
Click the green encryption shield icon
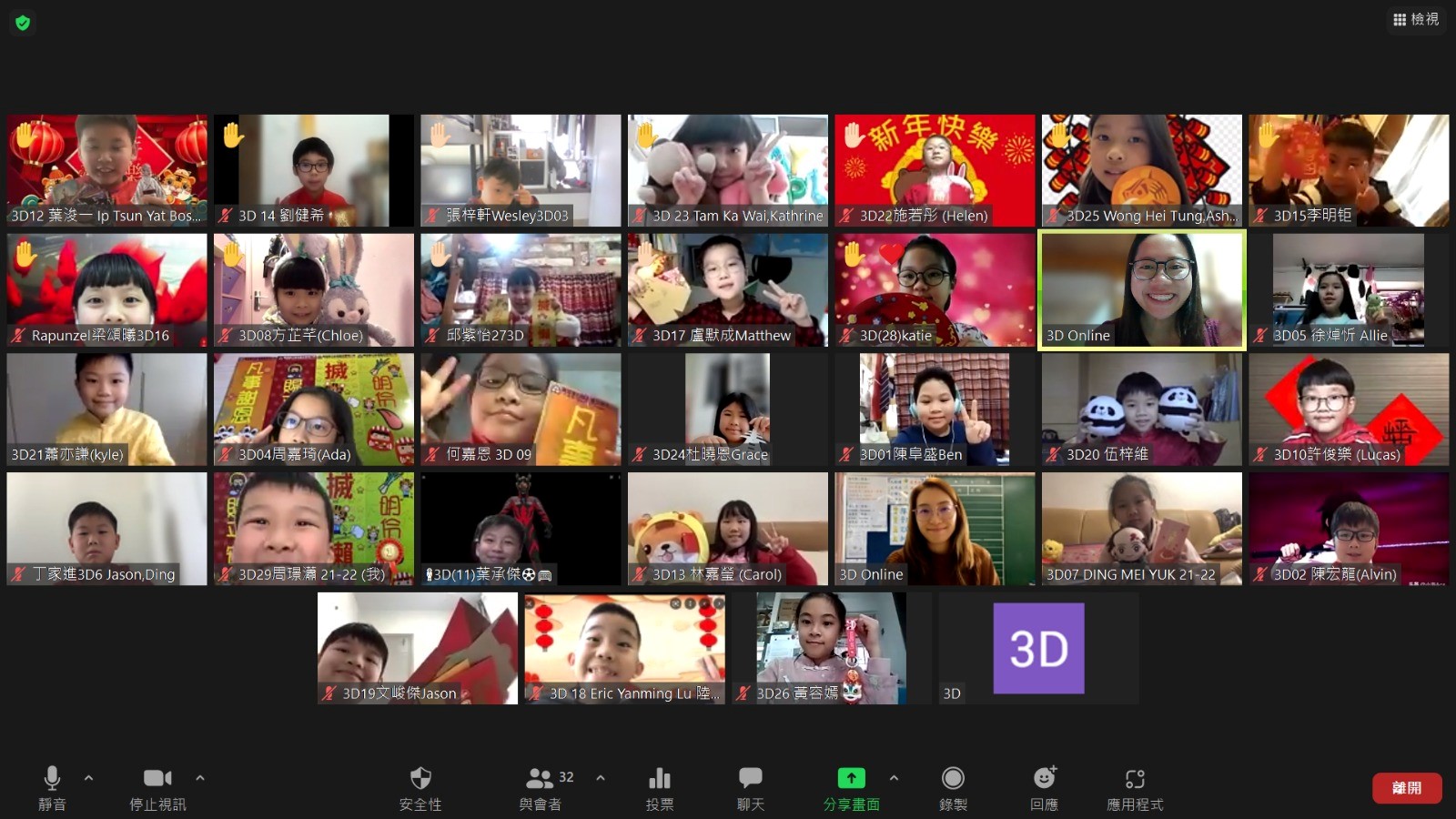[x=23, y=23]
